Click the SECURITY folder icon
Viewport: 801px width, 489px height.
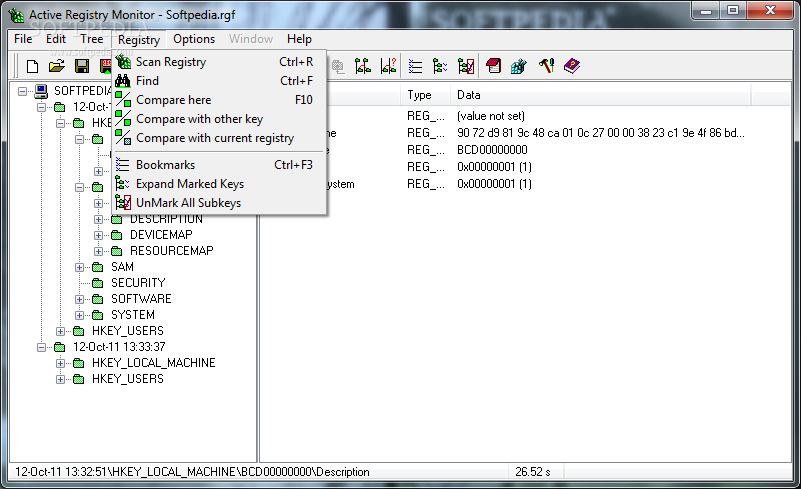(98, 283)
